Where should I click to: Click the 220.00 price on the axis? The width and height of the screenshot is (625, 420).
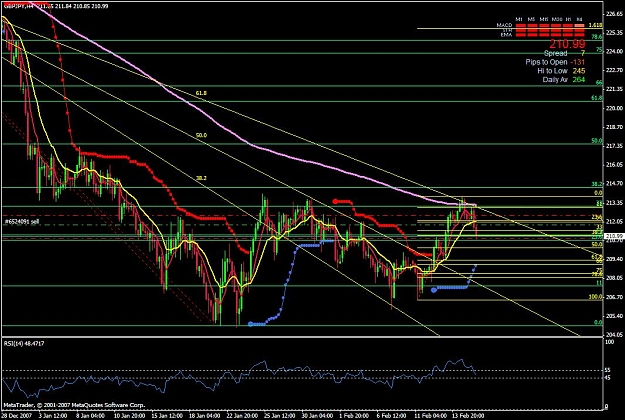(x=614, y=108)
